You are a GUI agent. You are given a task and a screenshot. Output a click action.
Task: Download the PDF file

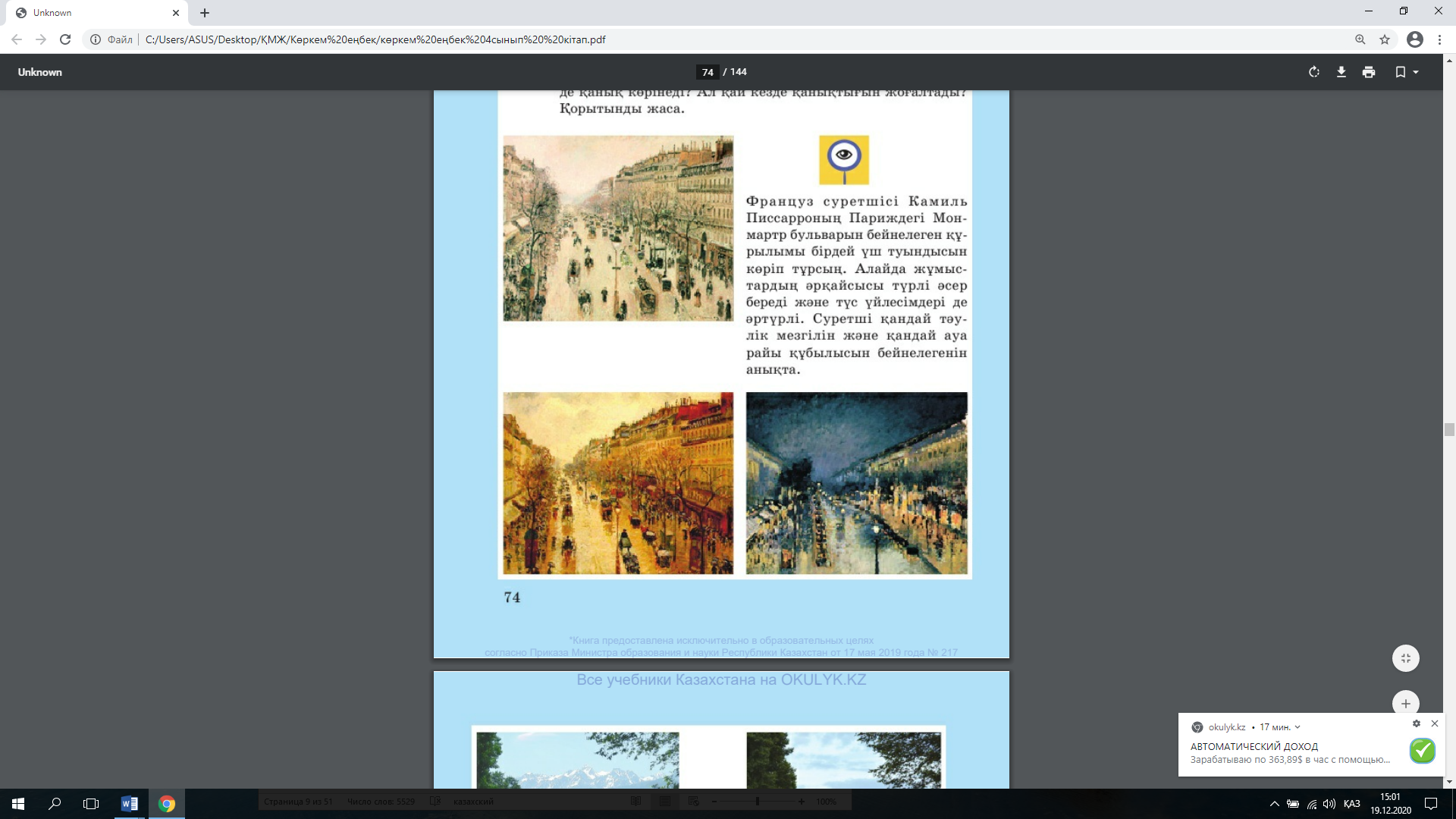pyautogui.click(x=1341, y=72)
